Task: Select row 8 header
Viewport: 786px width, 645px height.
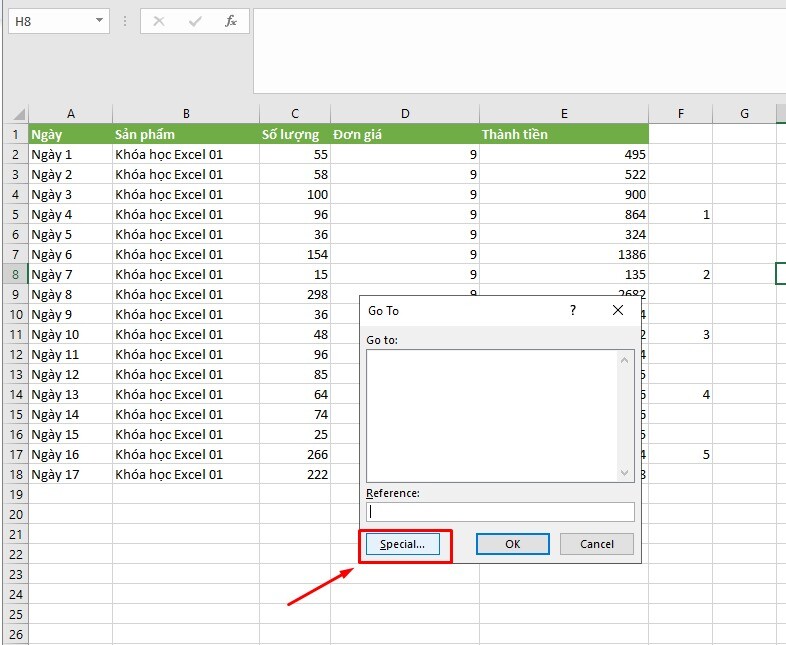Action: point(16,274)
